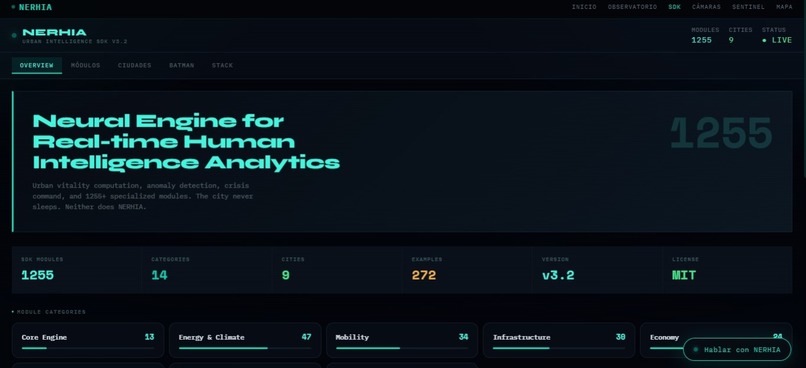This screenshot has height=368, width=806.
Task: Click the Urban vitality description paragraph
Action: 143,196
